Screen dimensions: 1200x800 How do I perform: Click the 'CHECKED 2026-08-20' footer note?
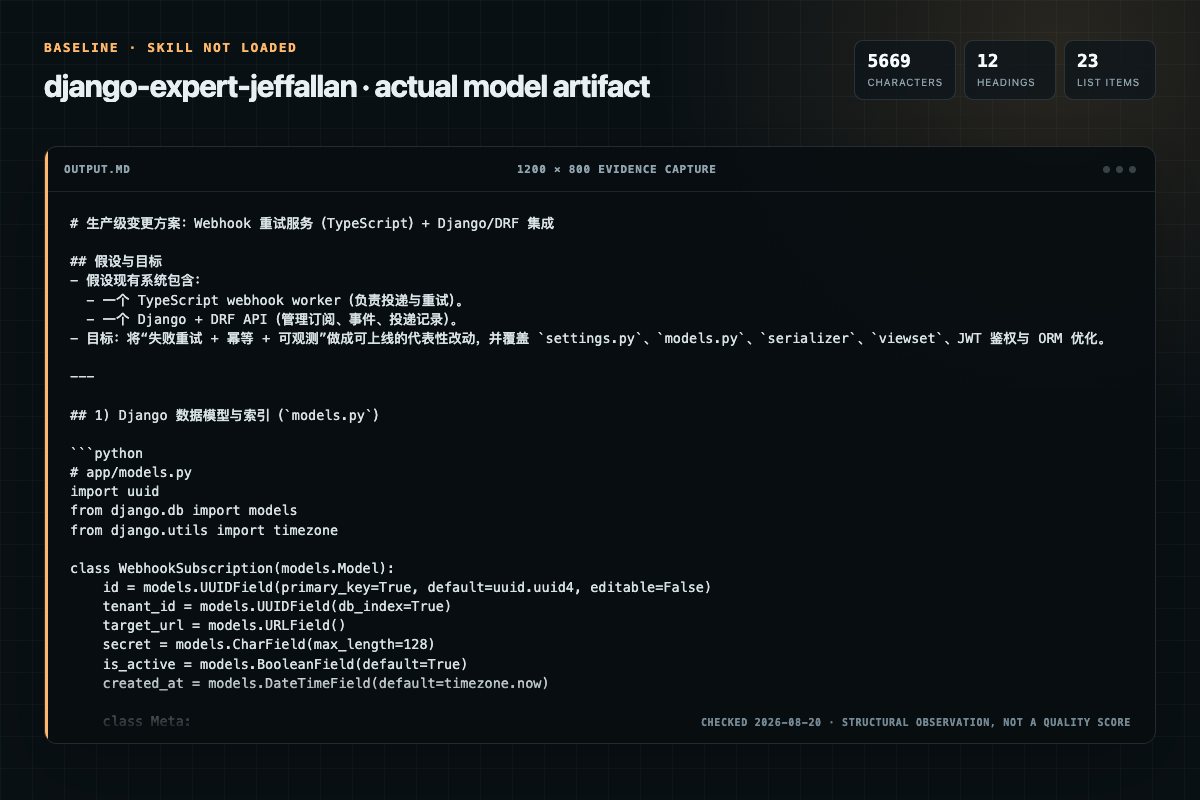915,722
